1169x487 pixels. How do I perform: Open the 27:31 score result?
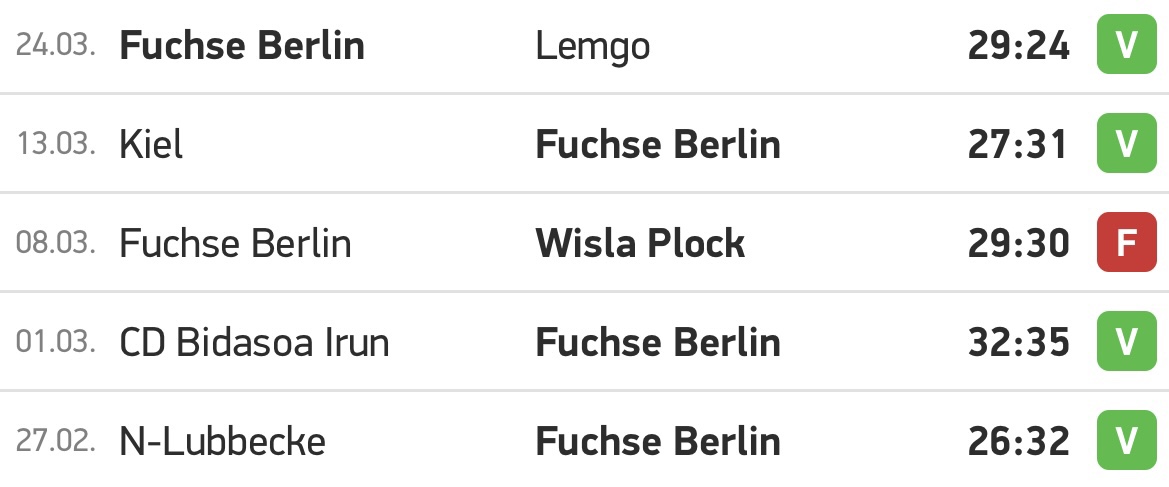point(1017,145)
